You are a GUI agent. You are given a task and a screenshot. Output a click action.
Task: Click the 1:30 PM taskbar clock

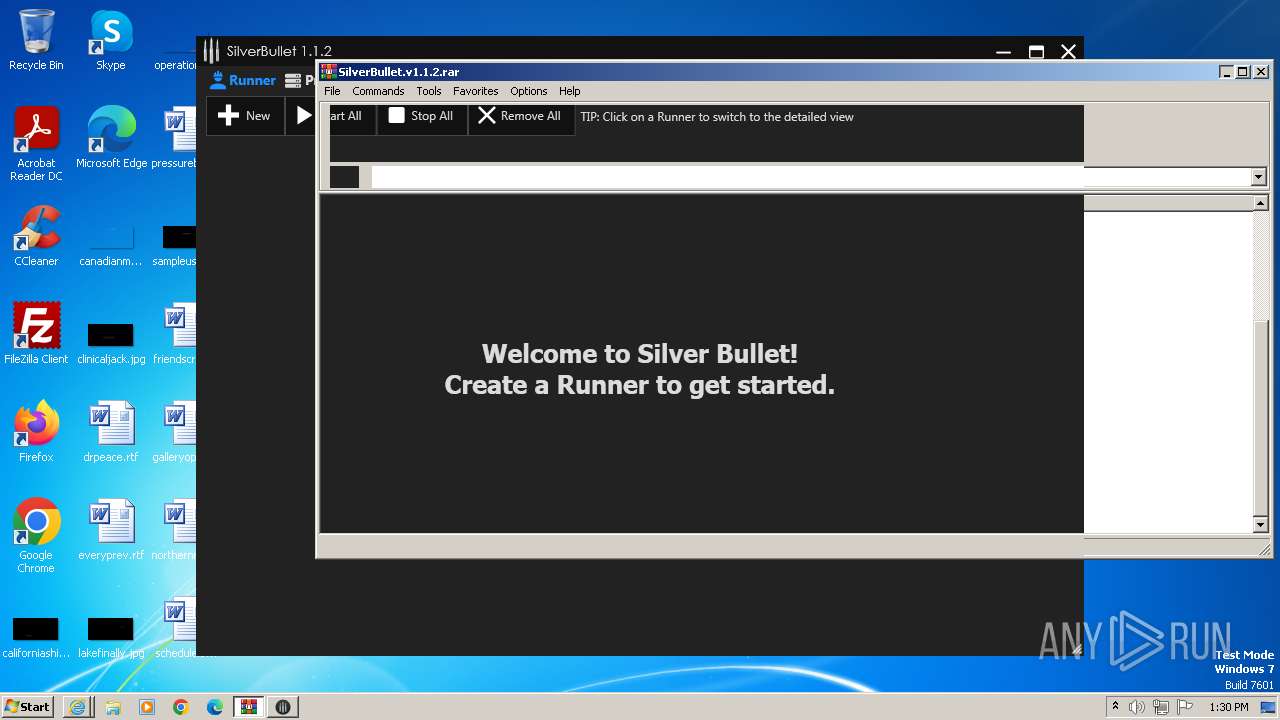click(x=1229, y=707)
